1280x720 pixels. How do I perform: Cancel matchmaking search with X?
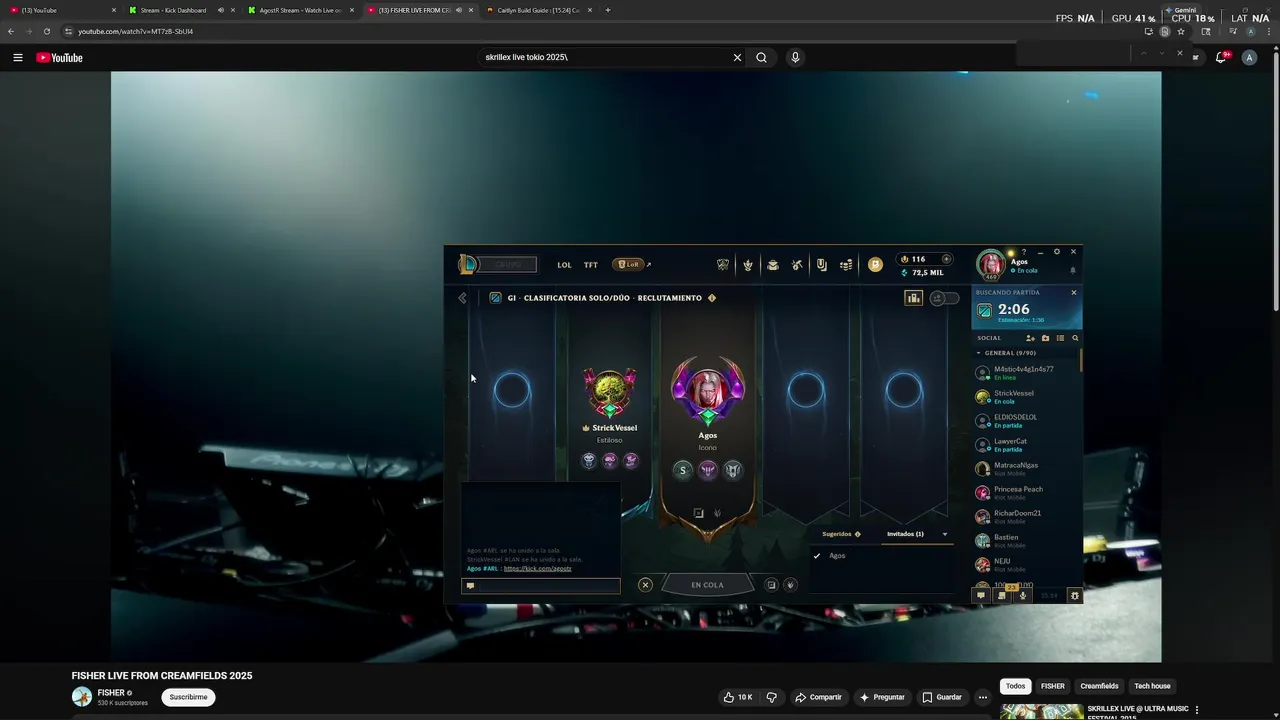click(1074, 293)
